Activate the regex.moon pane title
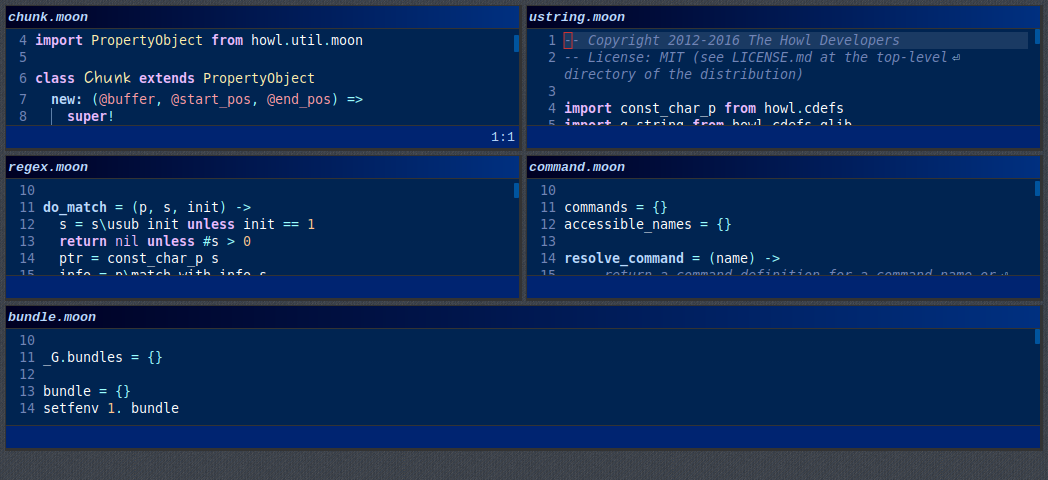The image size is (1048, 480). [x=263, y=167]
